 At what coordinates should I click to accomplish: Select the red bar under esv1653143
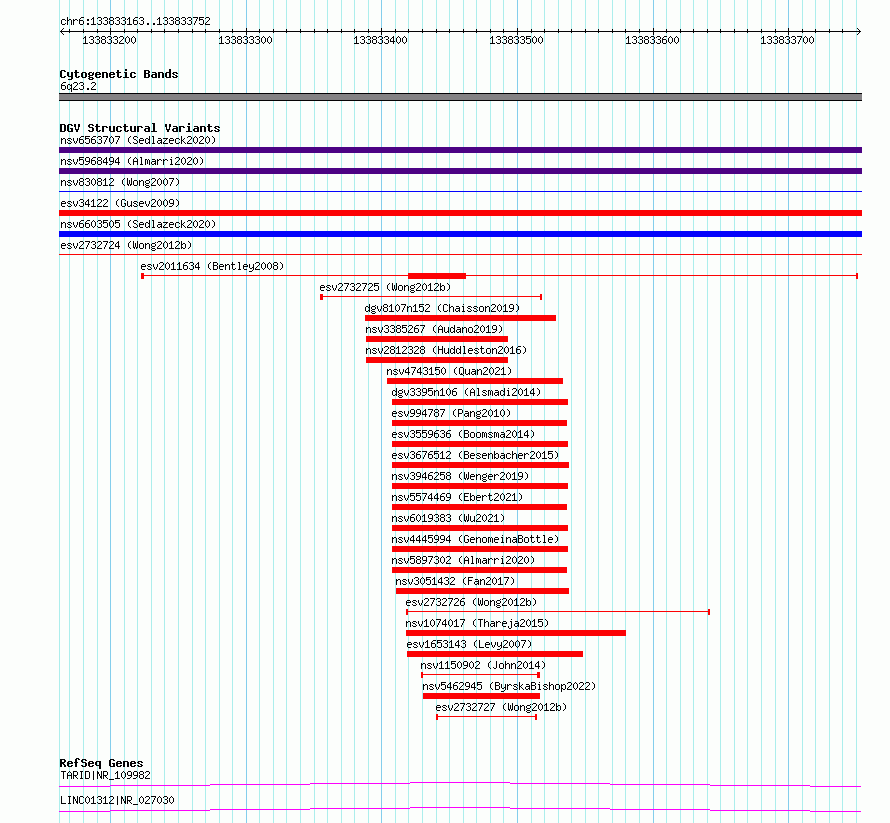(495, 654)
